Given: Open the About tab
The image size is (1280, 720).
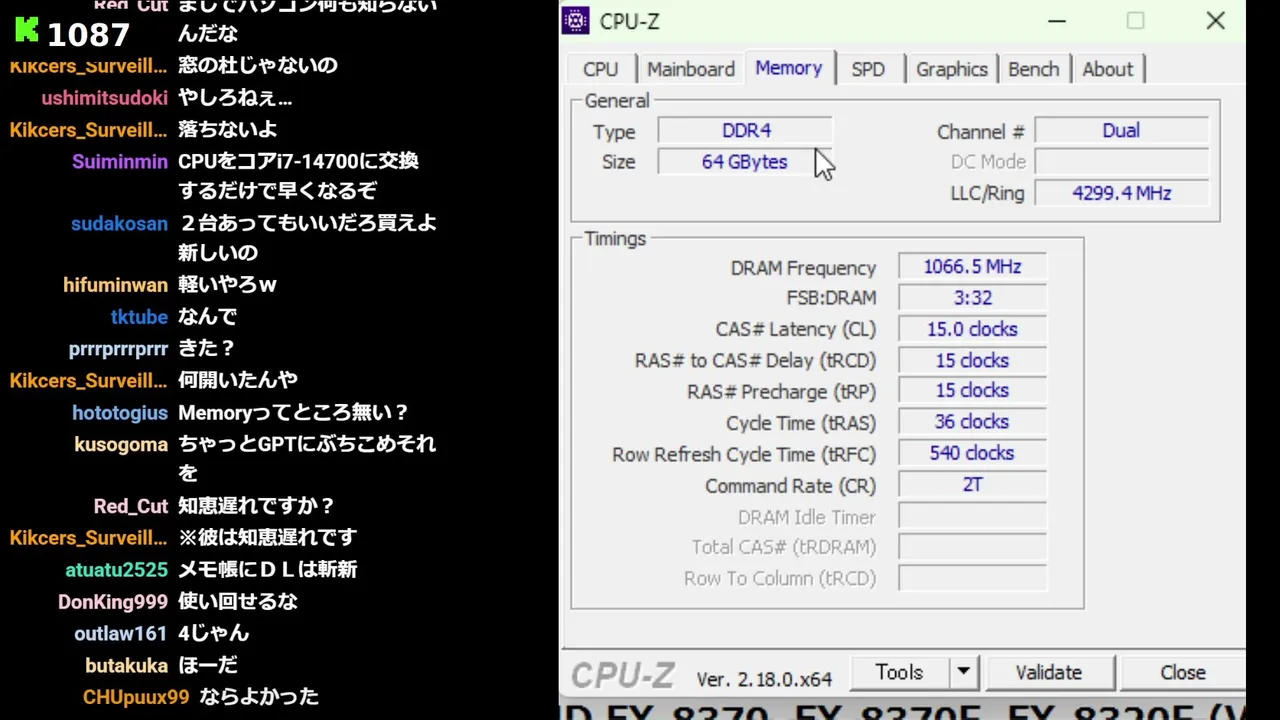Looking at the screenshot, I should [1108, 69].
